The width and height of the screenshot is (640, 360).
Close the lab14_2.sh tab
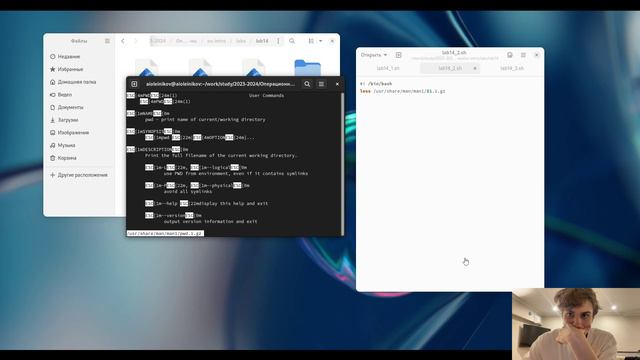pyautogui.click(x=475, y=68)
